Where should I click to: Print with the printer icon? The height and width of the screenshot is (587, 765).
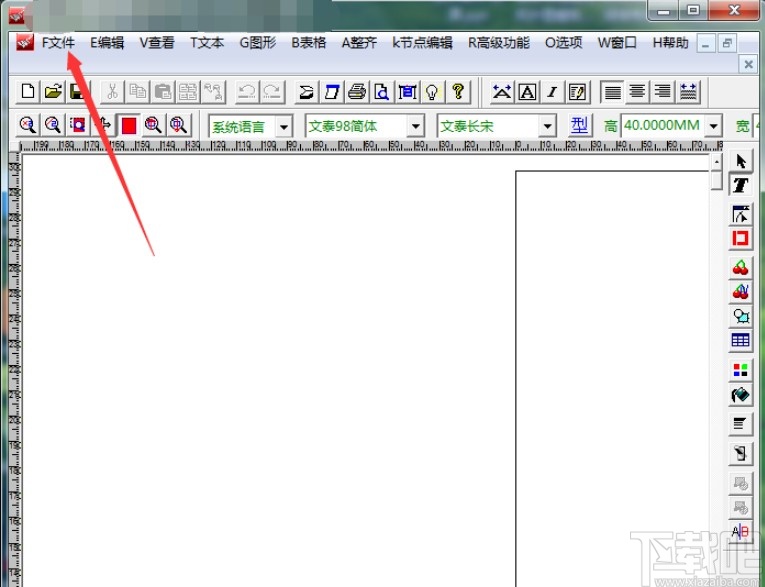[x=357, y=92]
